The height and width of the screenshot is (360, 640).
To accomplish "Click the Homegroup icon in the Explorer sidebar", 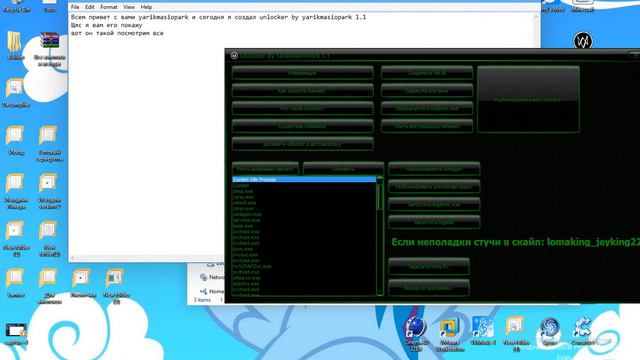I will click(x=203, y=291).
